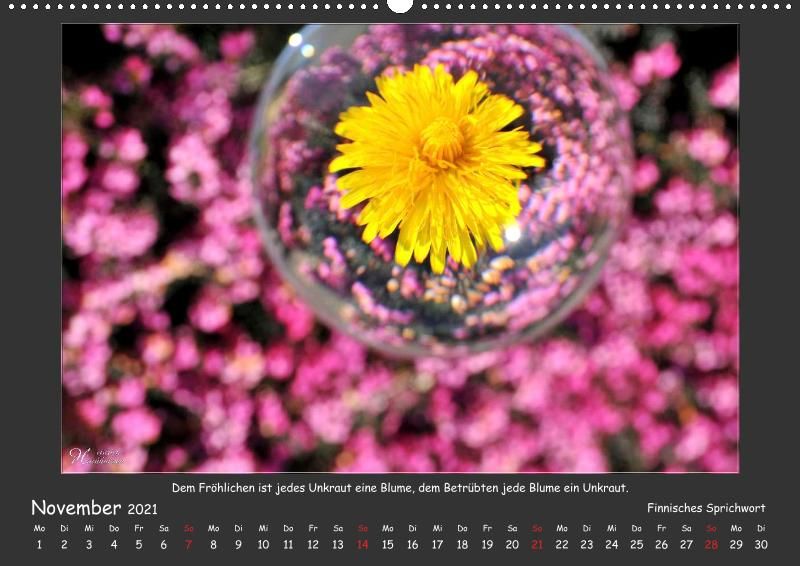Click the 'Mo' label above day 1
Image resolution: width=800 pixels, height=566 pixels.
(39, 528)
